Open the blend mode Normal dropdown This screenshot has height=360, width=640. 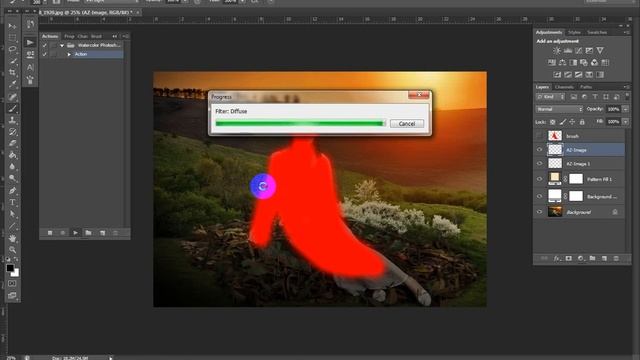click(x=559, y=109)
